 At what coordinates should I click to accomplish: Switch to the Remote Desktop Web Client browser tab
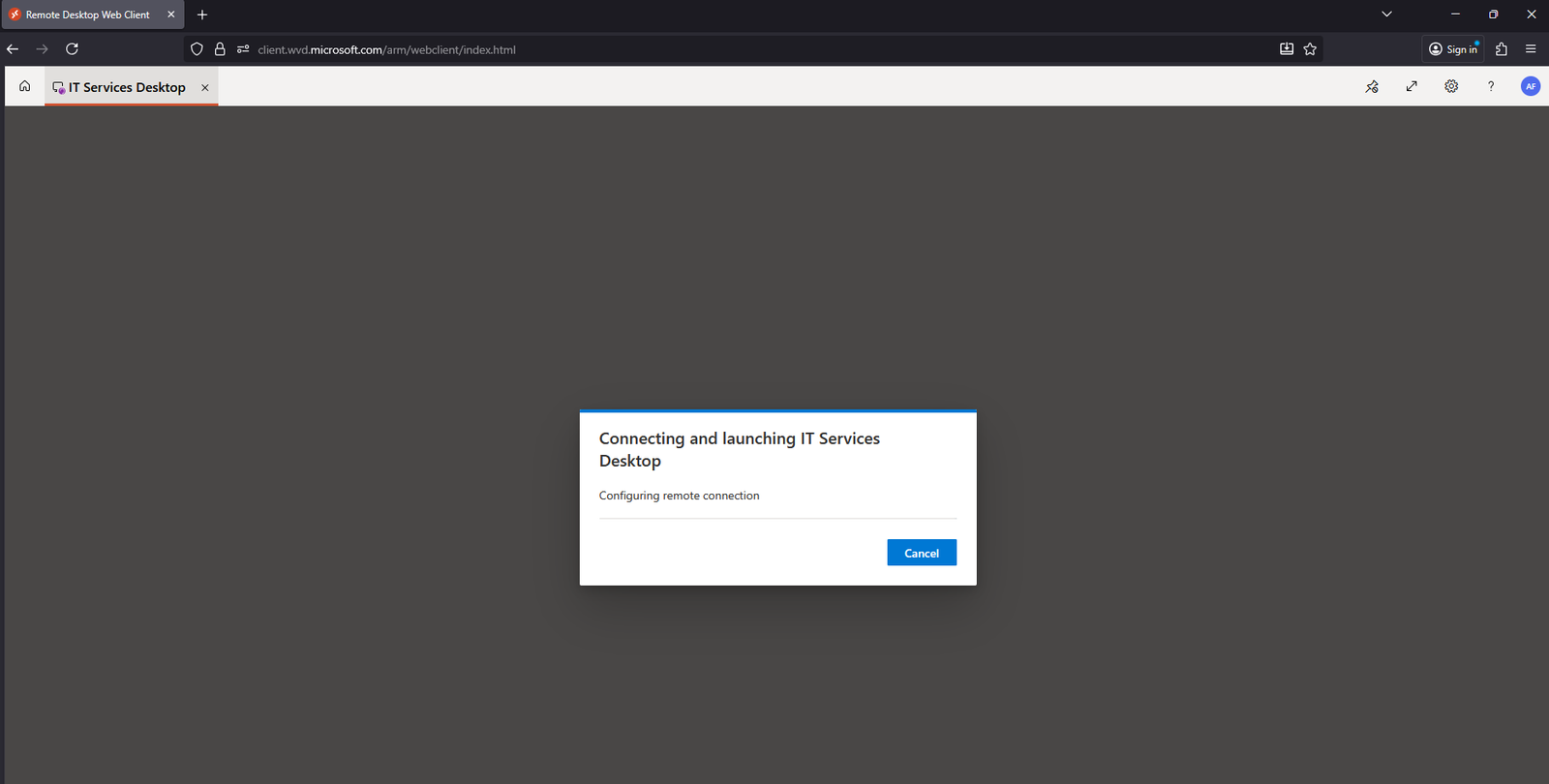87,15
